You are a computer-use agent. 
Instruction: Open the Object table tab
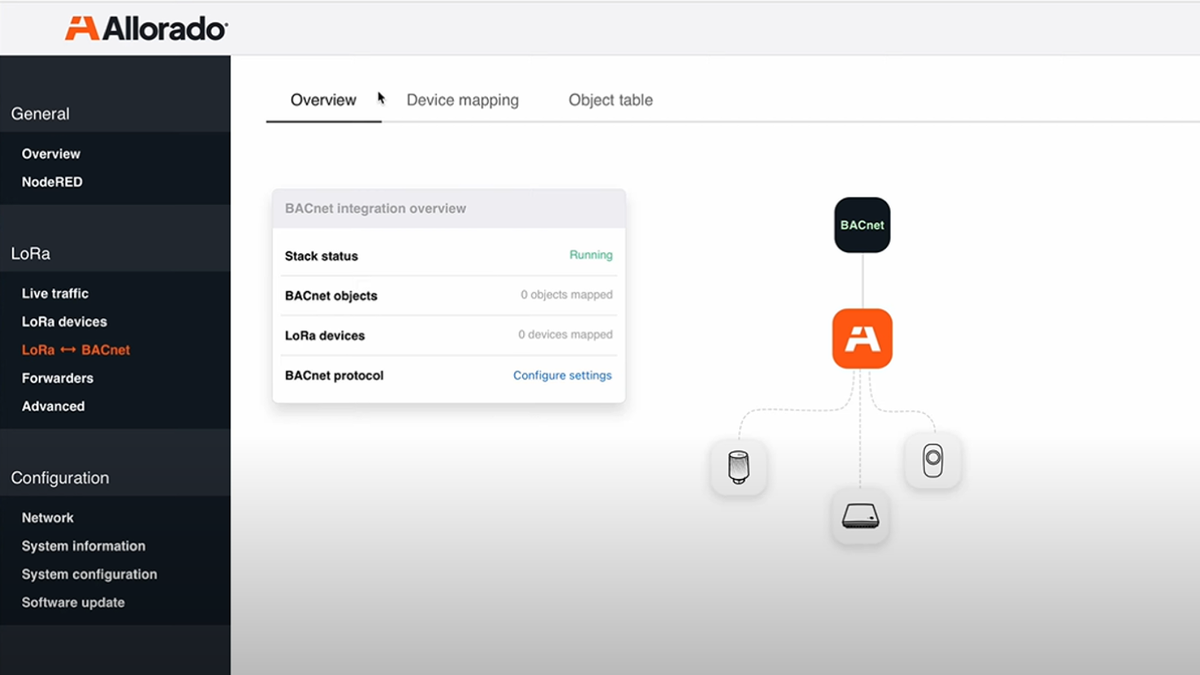(x=610, y=100)
